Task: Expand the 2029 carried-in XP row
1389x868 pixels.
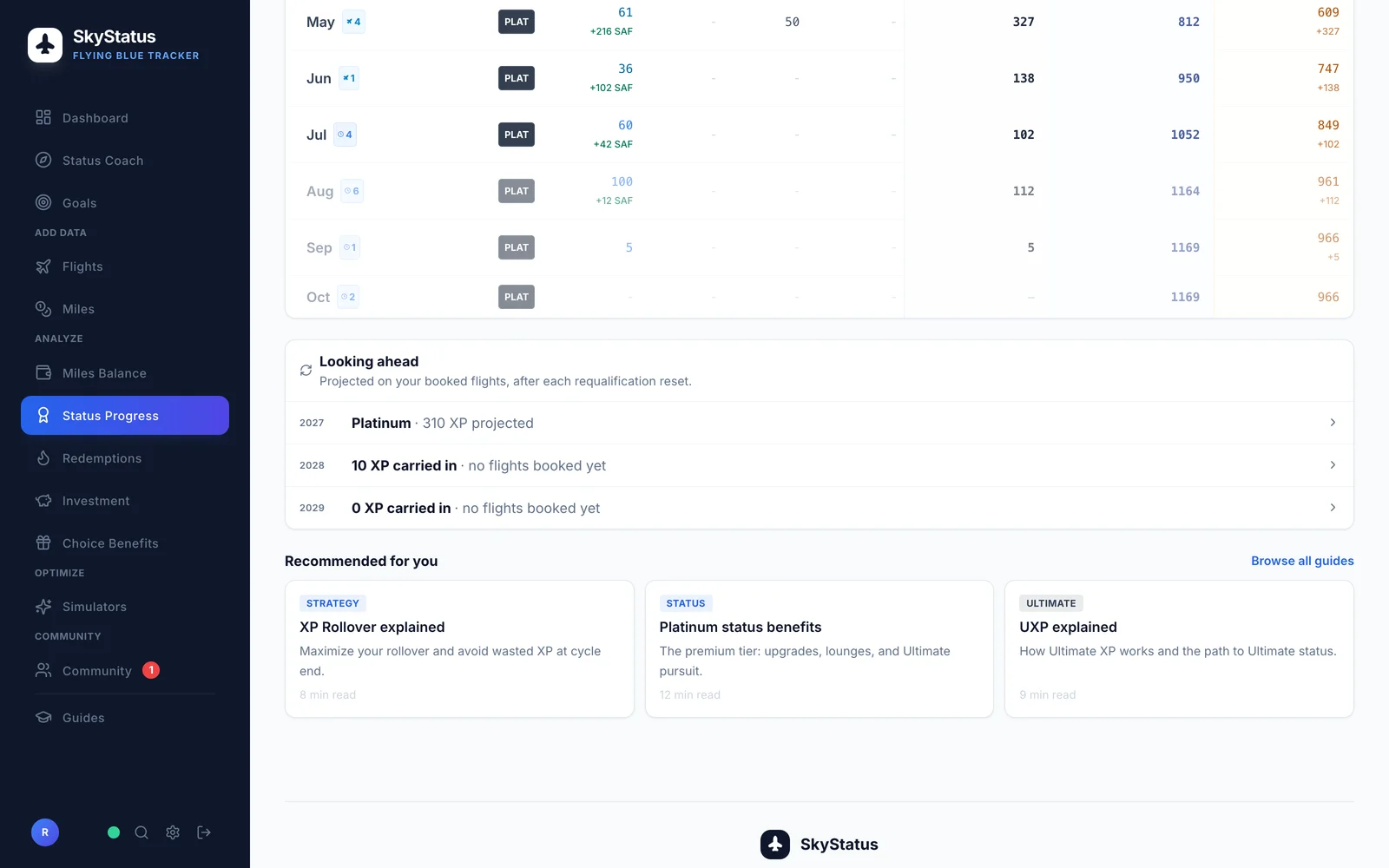Action: (820, 508)
